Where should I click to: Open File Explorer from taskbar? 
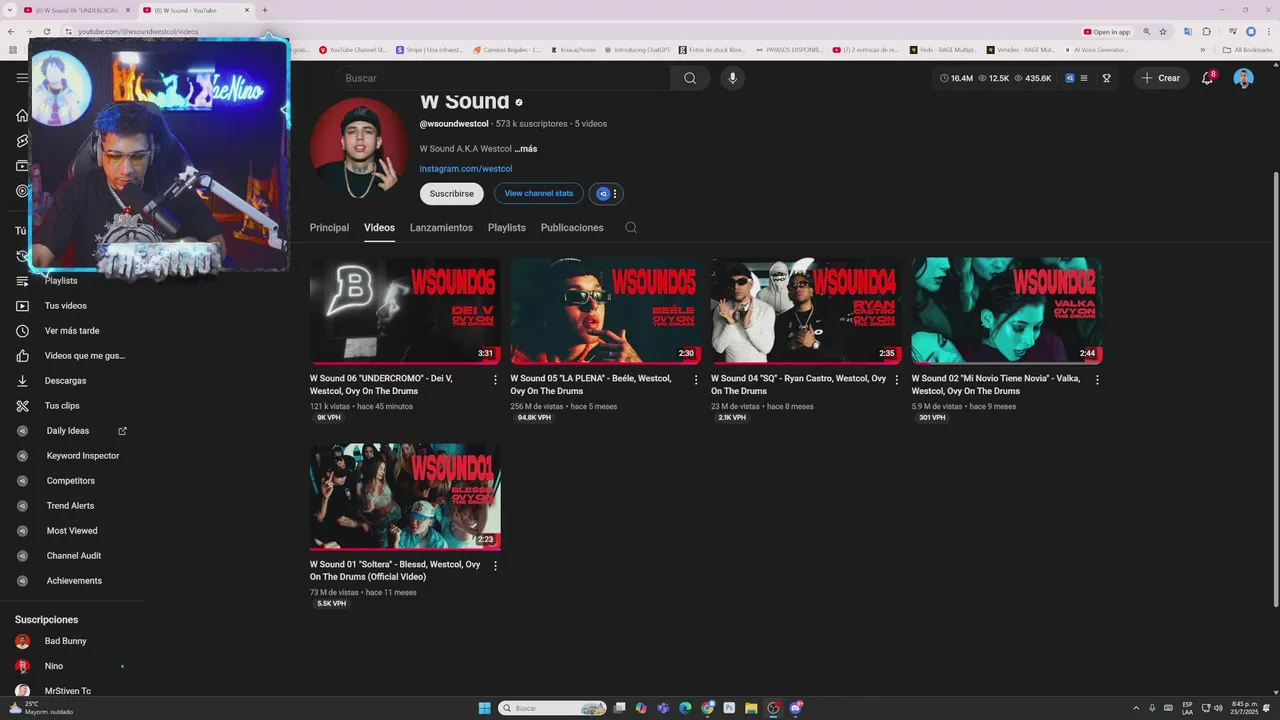coord(751,708)
